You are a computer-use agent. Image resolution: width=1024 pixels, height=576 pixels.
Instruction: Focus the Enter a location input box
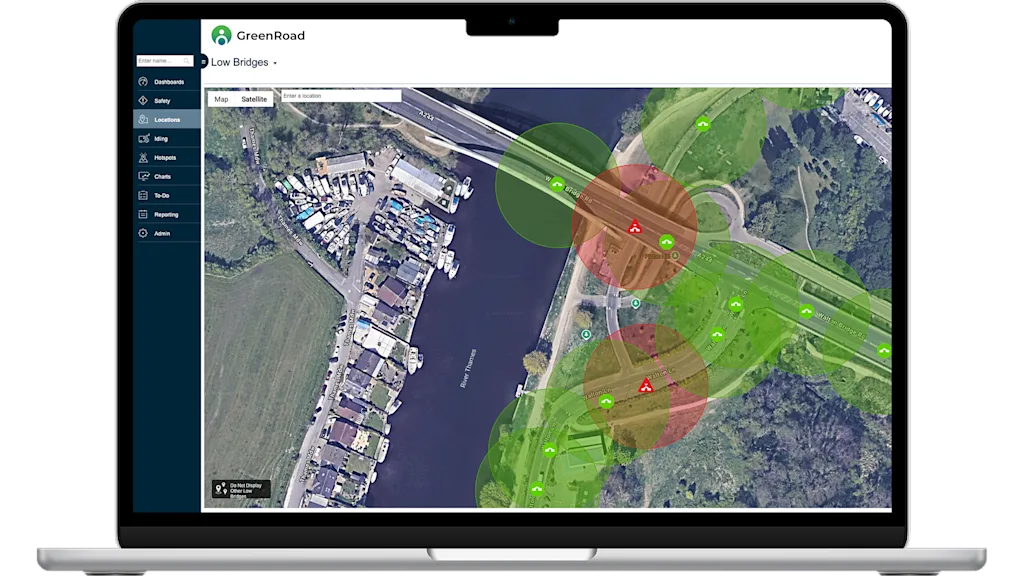pos(340,96)
